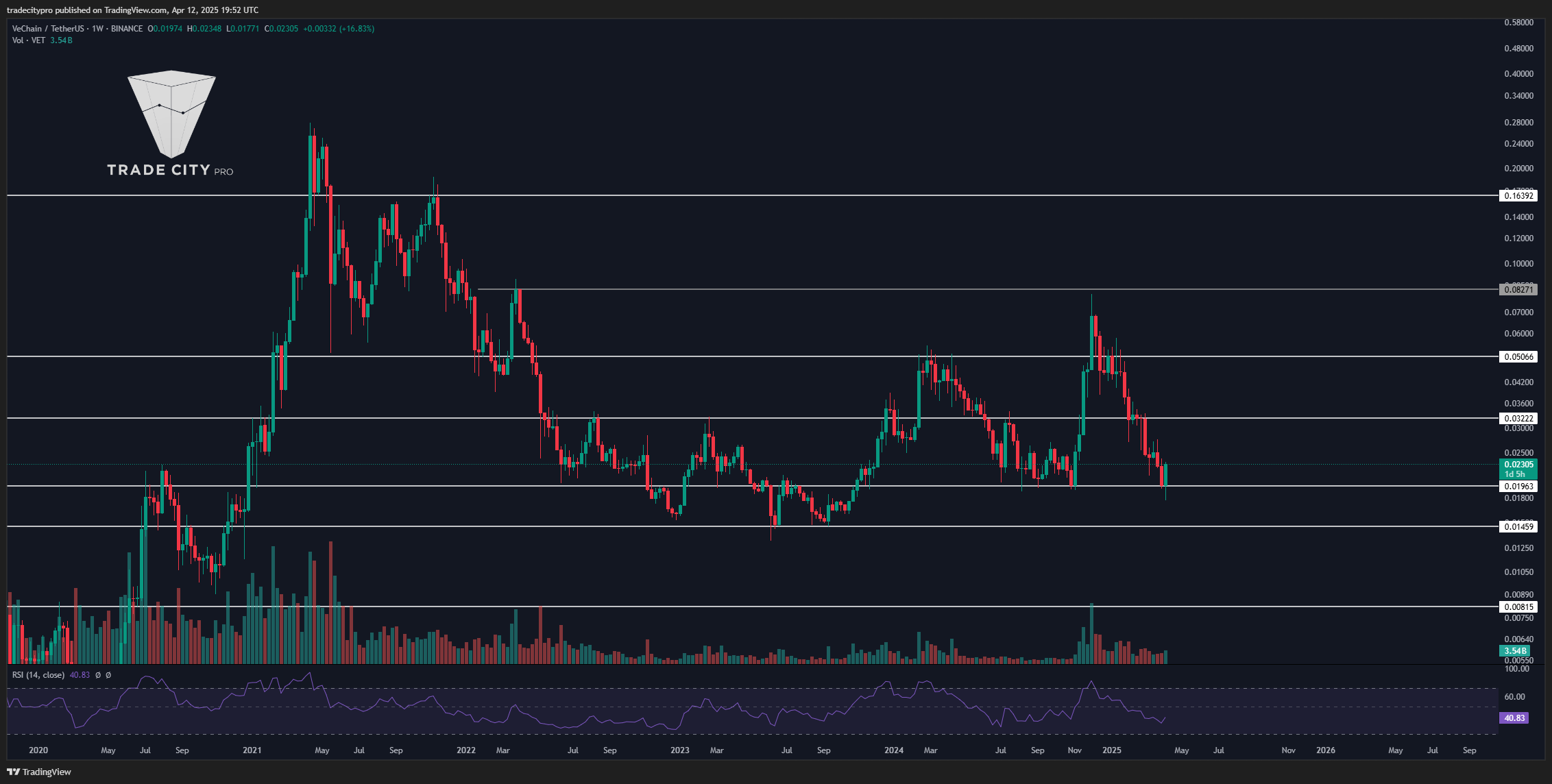Click the Vol · VET indicator legend
Image resolution: width=1552 pixels, height=784 pixels.
[x=29, y=40]
